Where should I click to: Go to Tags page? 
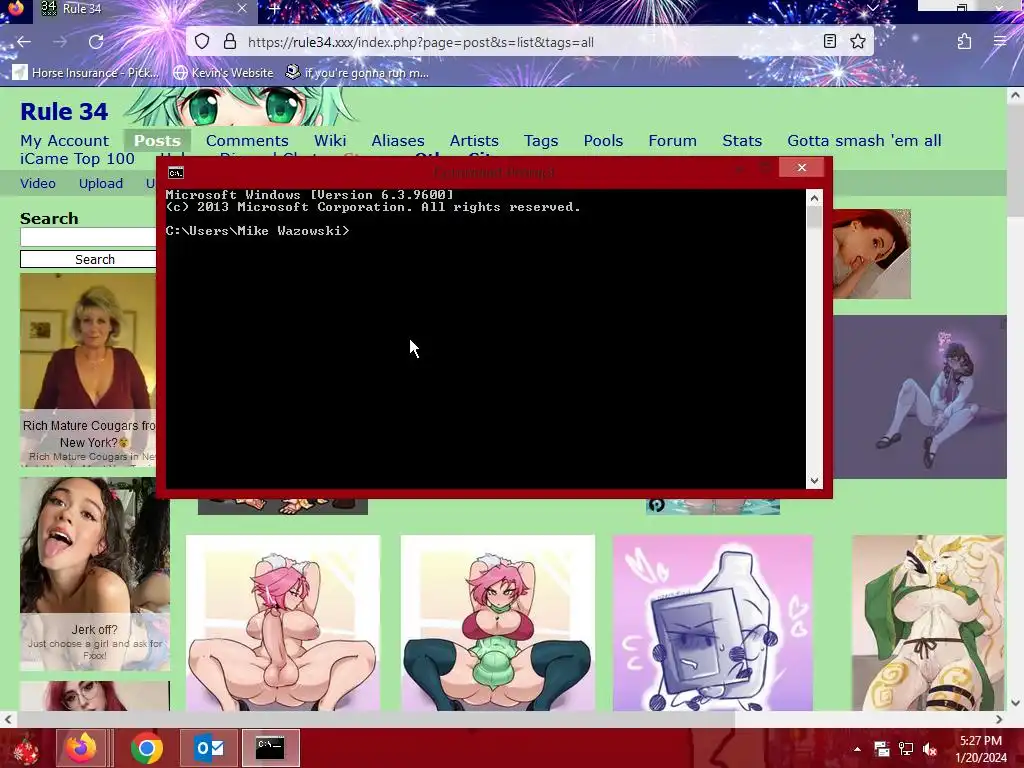pos(541,140)
